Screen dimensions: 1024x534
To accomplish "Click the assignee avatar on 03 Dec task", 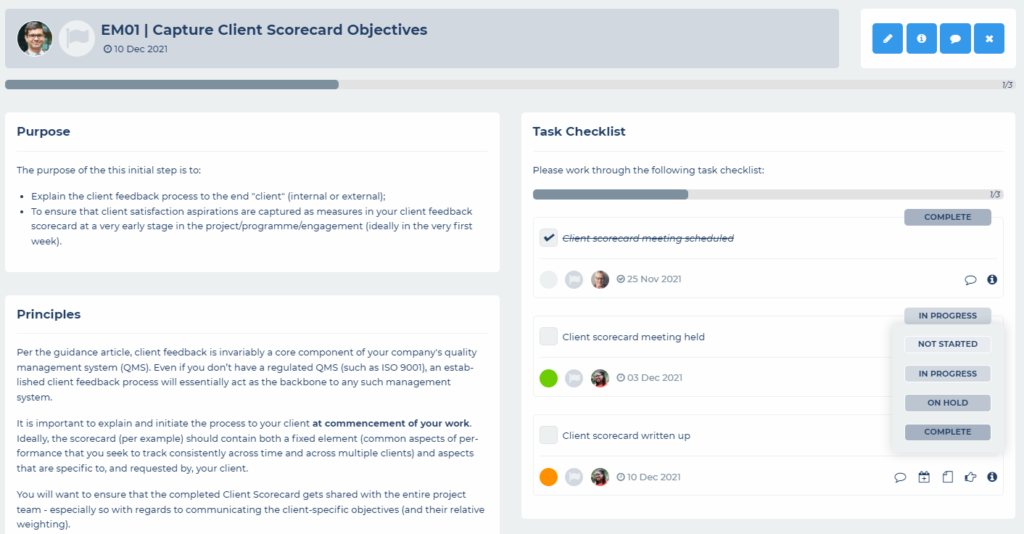I will coord(600,378).
